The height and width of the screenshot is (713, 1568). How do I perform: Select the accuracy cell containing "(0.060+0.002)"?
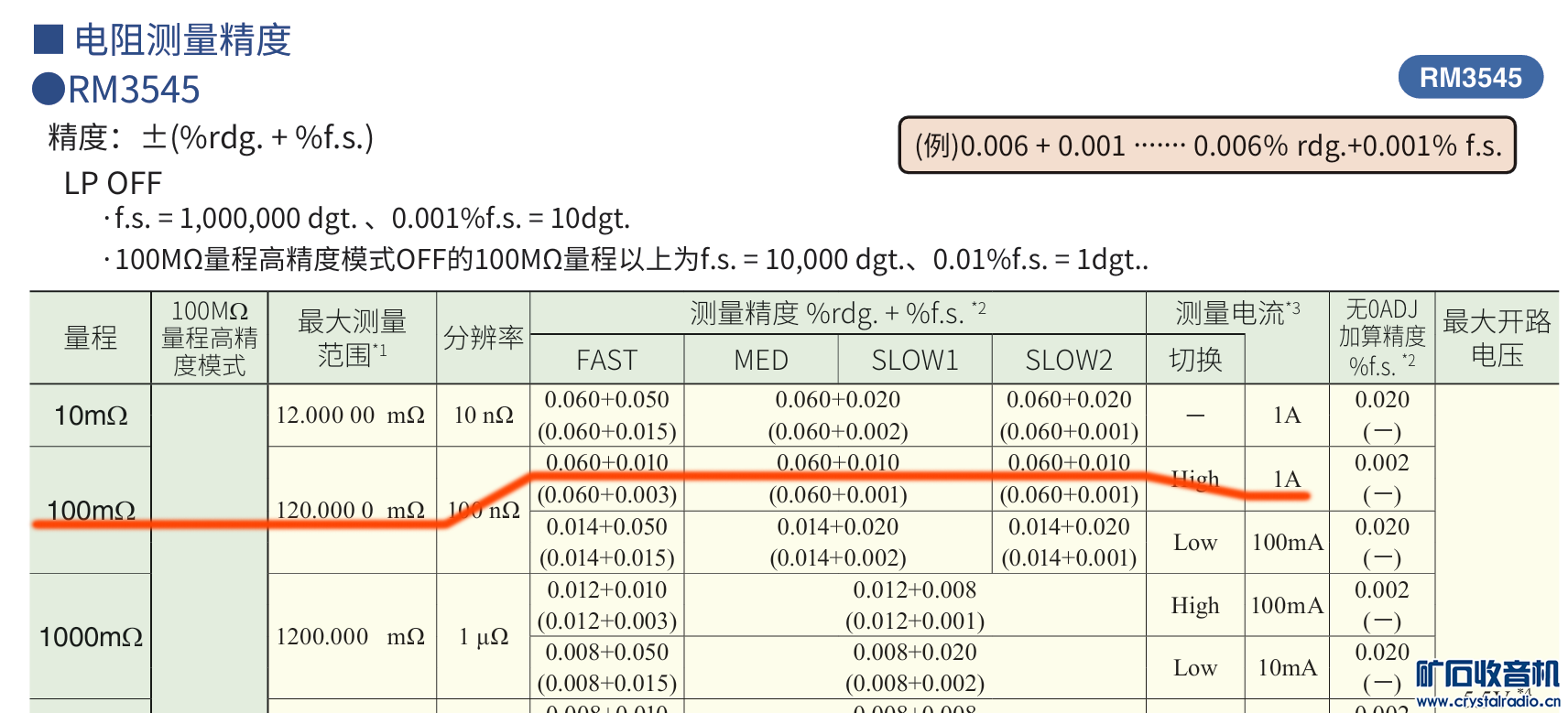click(838, 416)
